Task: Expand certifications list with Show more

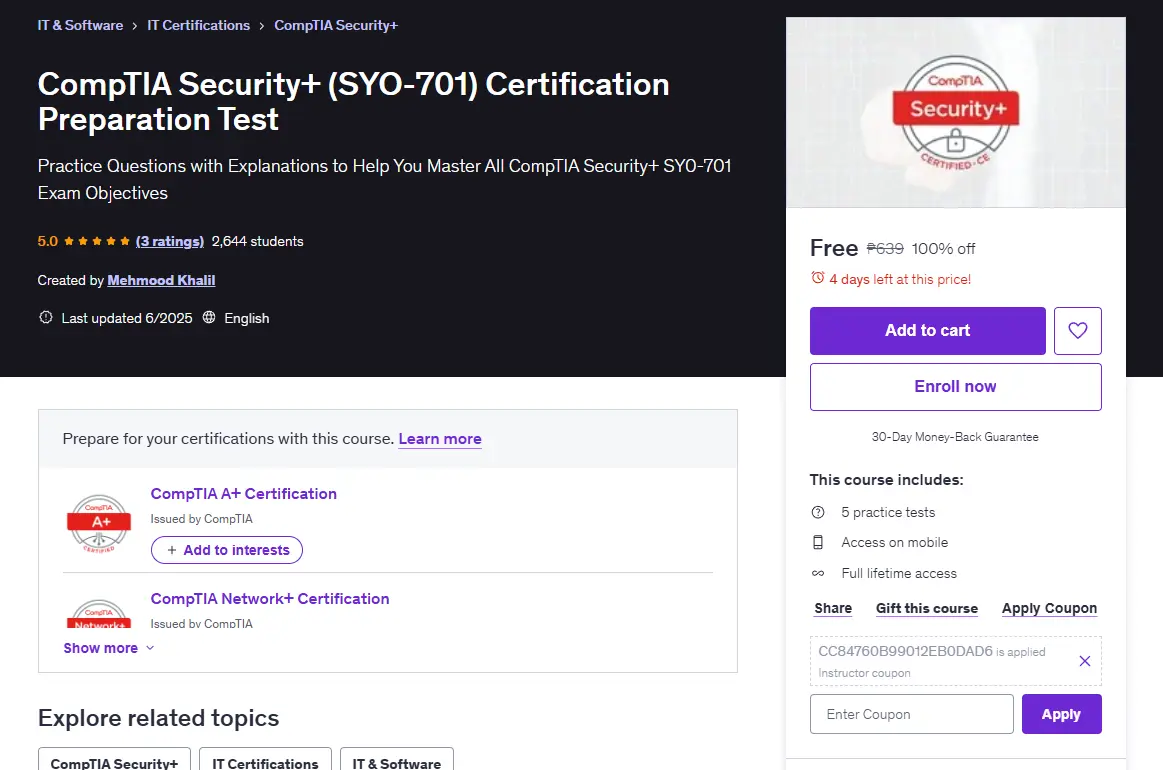Action: tap(109, 648)
